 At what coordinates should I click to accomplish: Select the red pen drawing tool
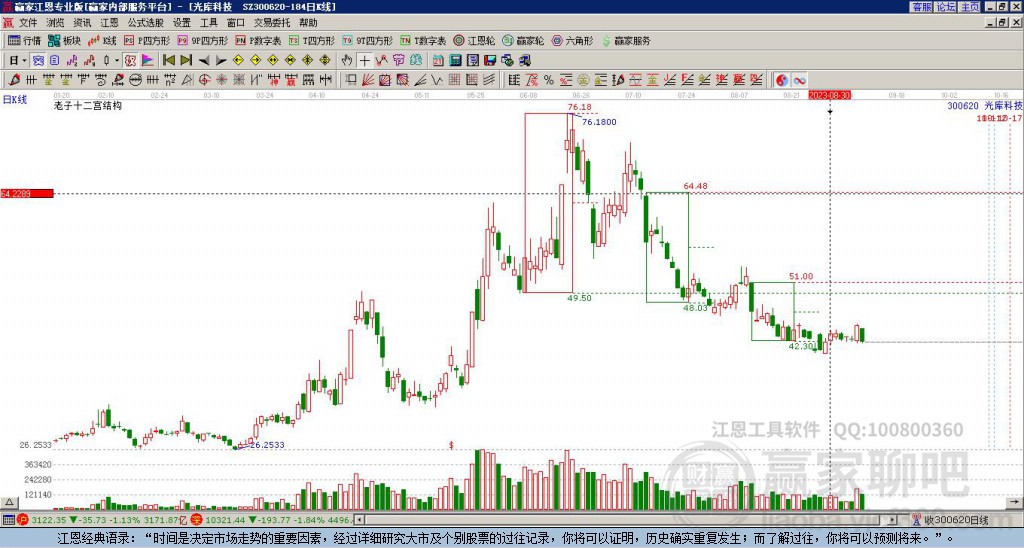click(x=14, y=80)
